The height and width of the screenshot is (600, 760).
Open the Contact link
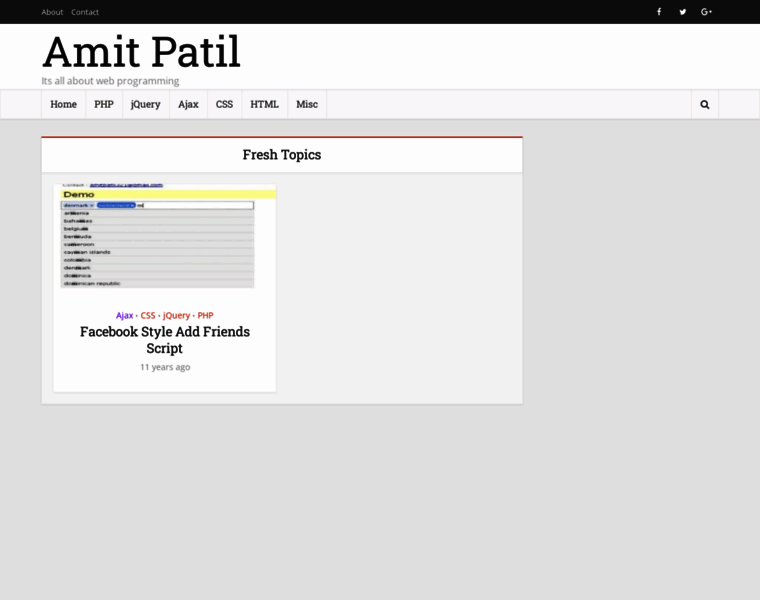[x=85, y=12]
